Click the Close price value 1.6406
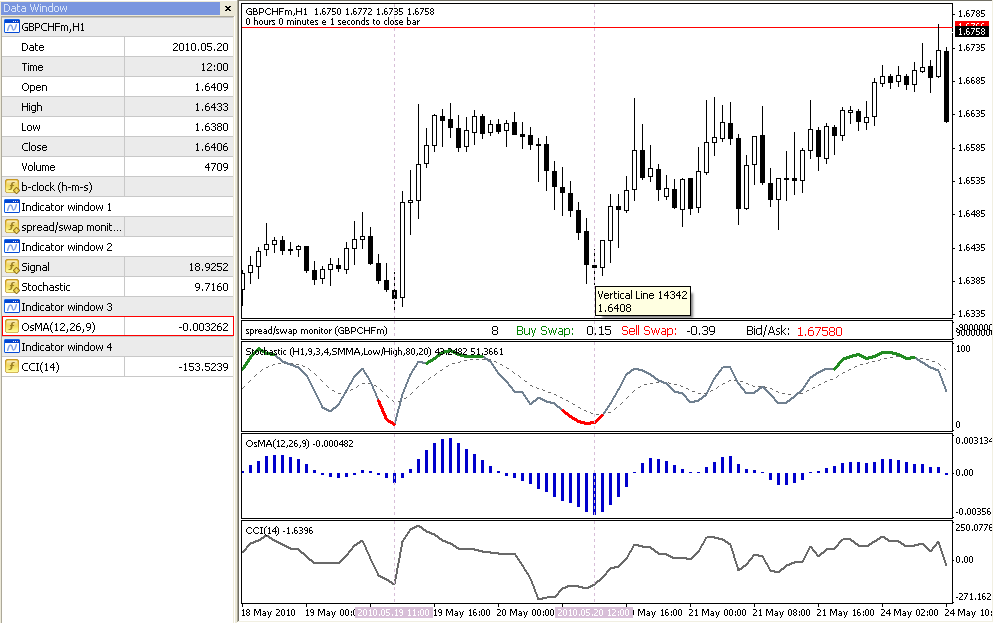This screenshot has height=623, width=993. [212, 147]
